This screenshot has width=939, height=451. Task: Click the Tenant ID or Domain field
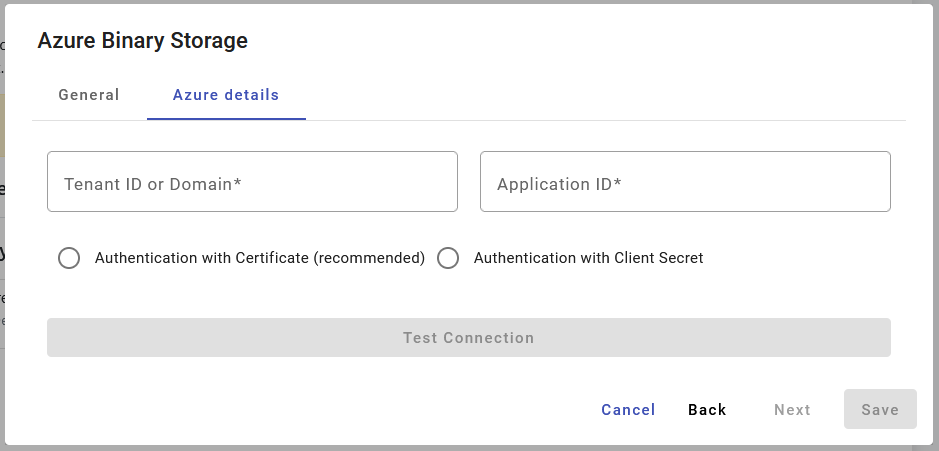252,182
